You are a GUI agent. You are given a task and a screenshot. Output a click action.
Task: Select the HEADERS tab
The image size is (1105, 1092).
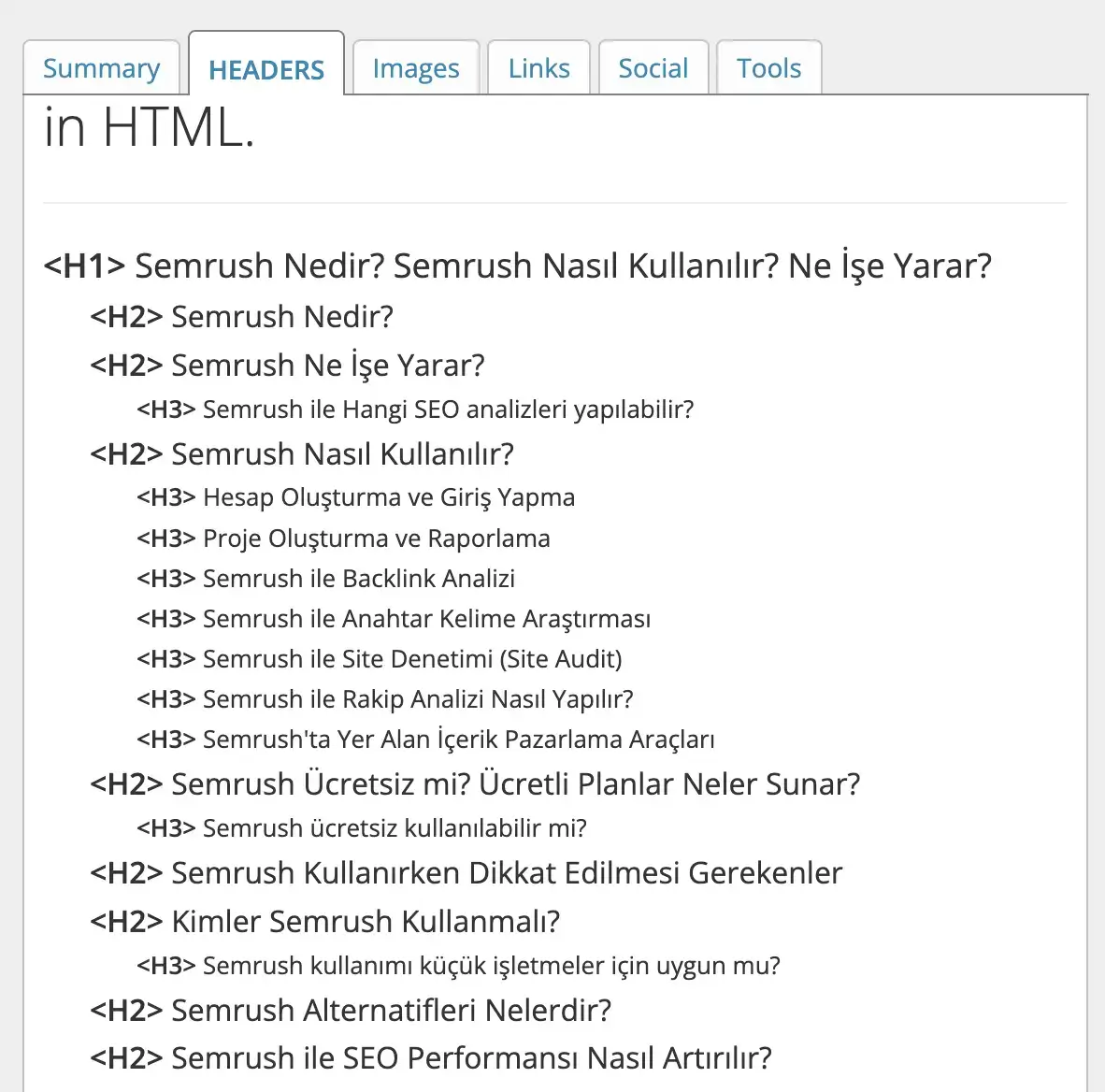(x=265, y=69)
